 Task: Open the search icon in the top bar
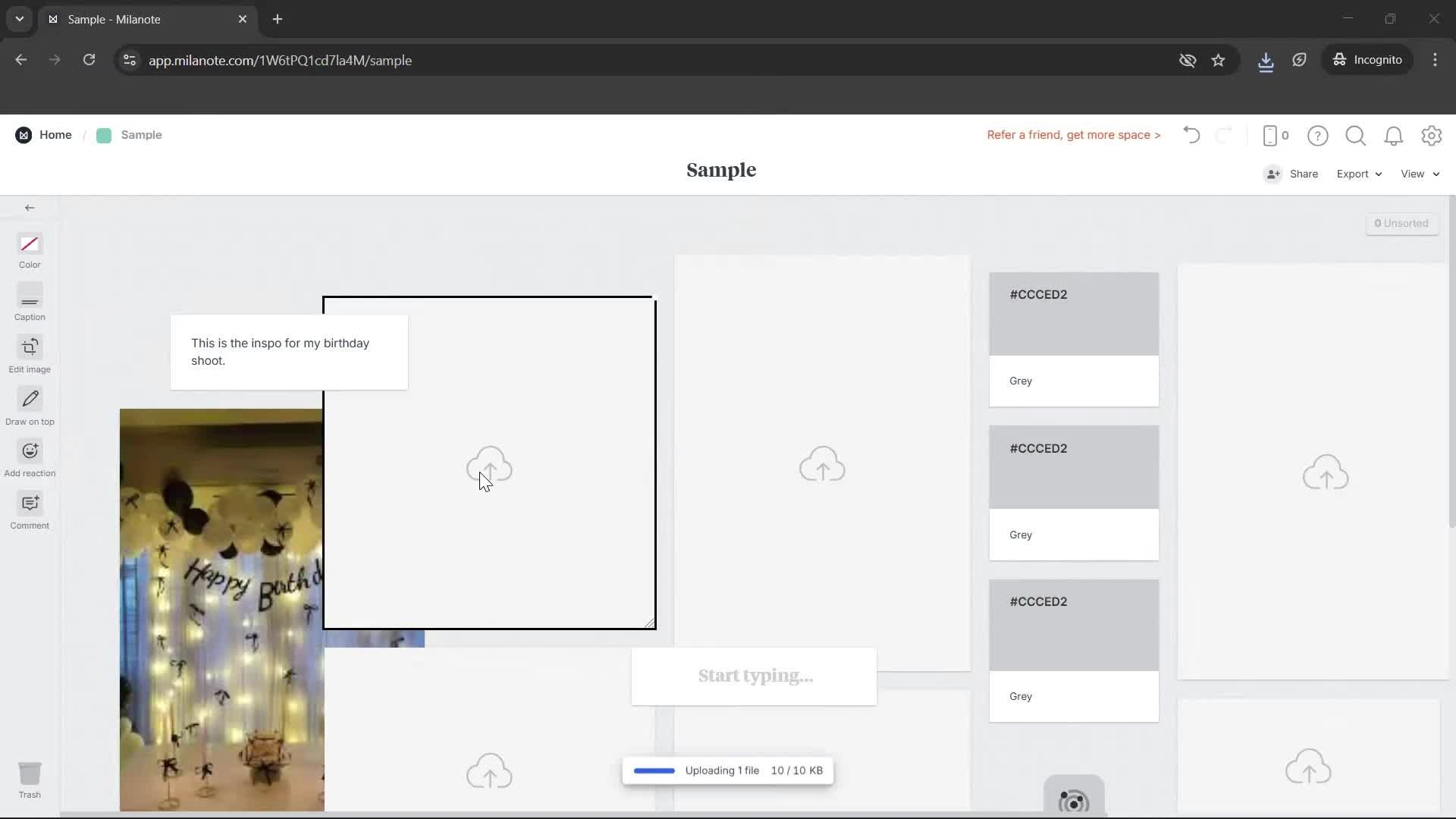pos(1355,136)
